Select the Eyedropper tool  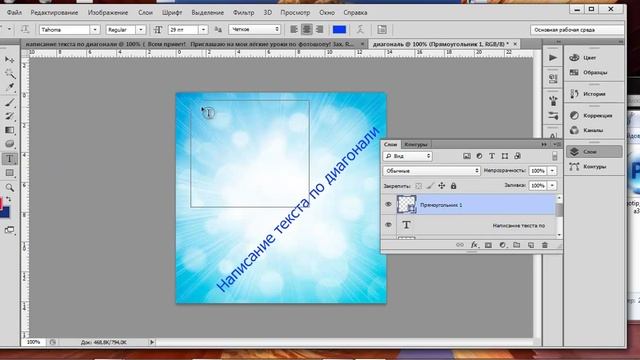pos(9,87)
